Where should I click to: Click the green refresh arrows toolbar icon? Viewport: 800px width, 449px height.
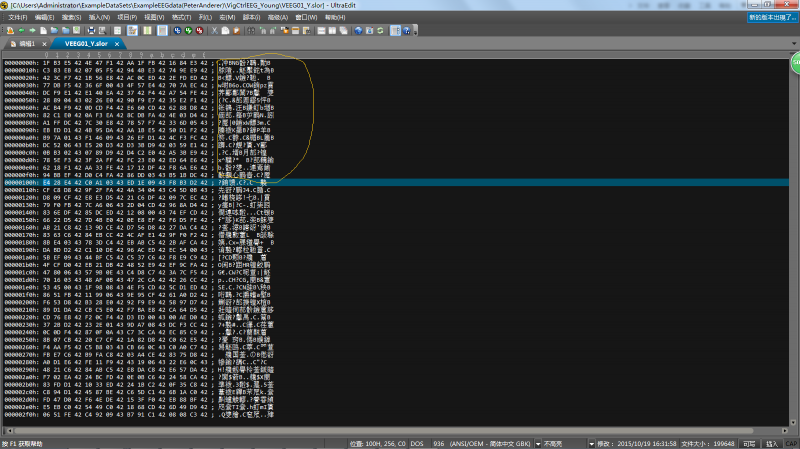[x=380, y=31]
